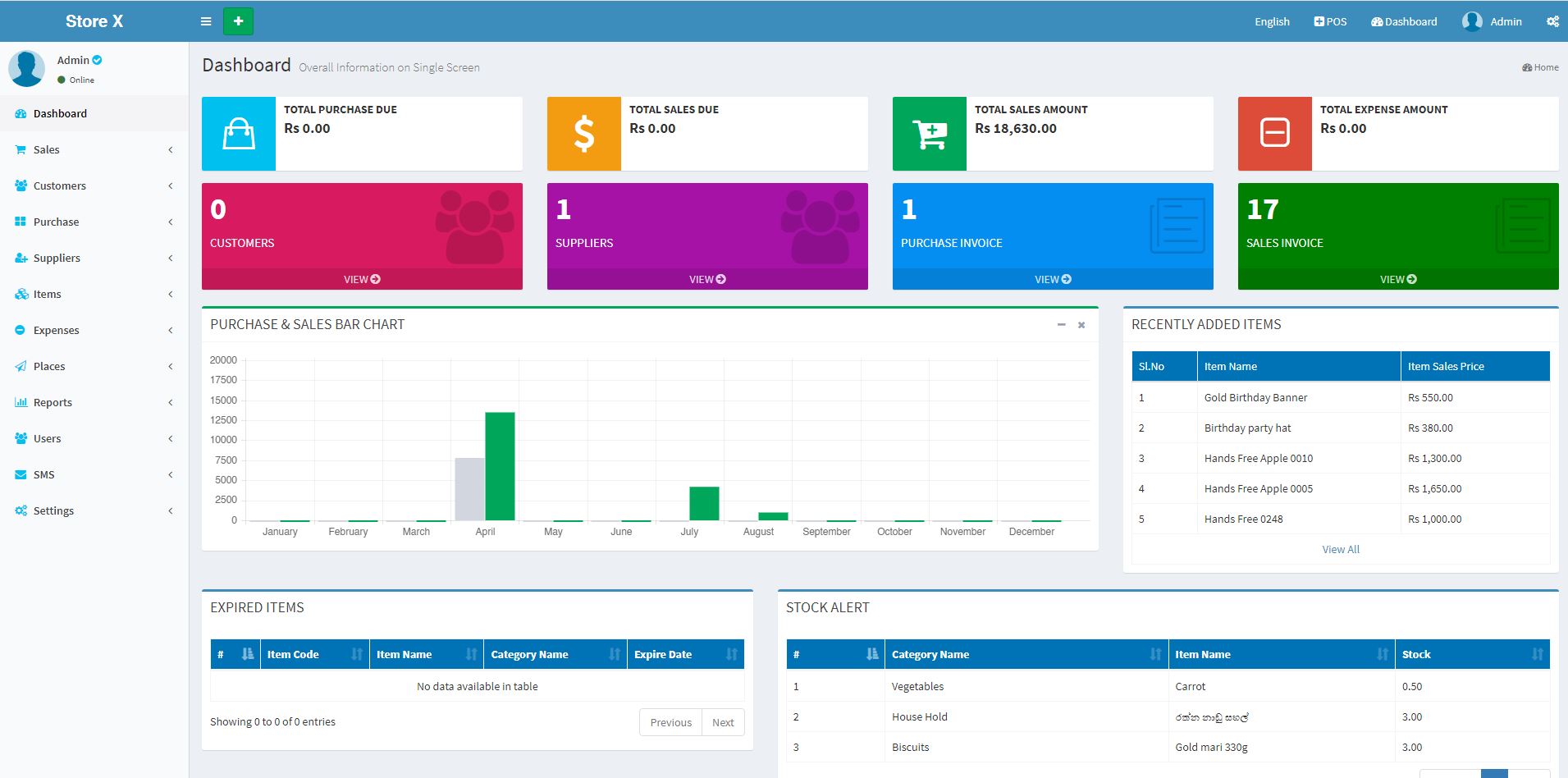Click the hamburger sidebar toggle icon
Viewport: 1568px width, 778px height.
coord(206,21)
